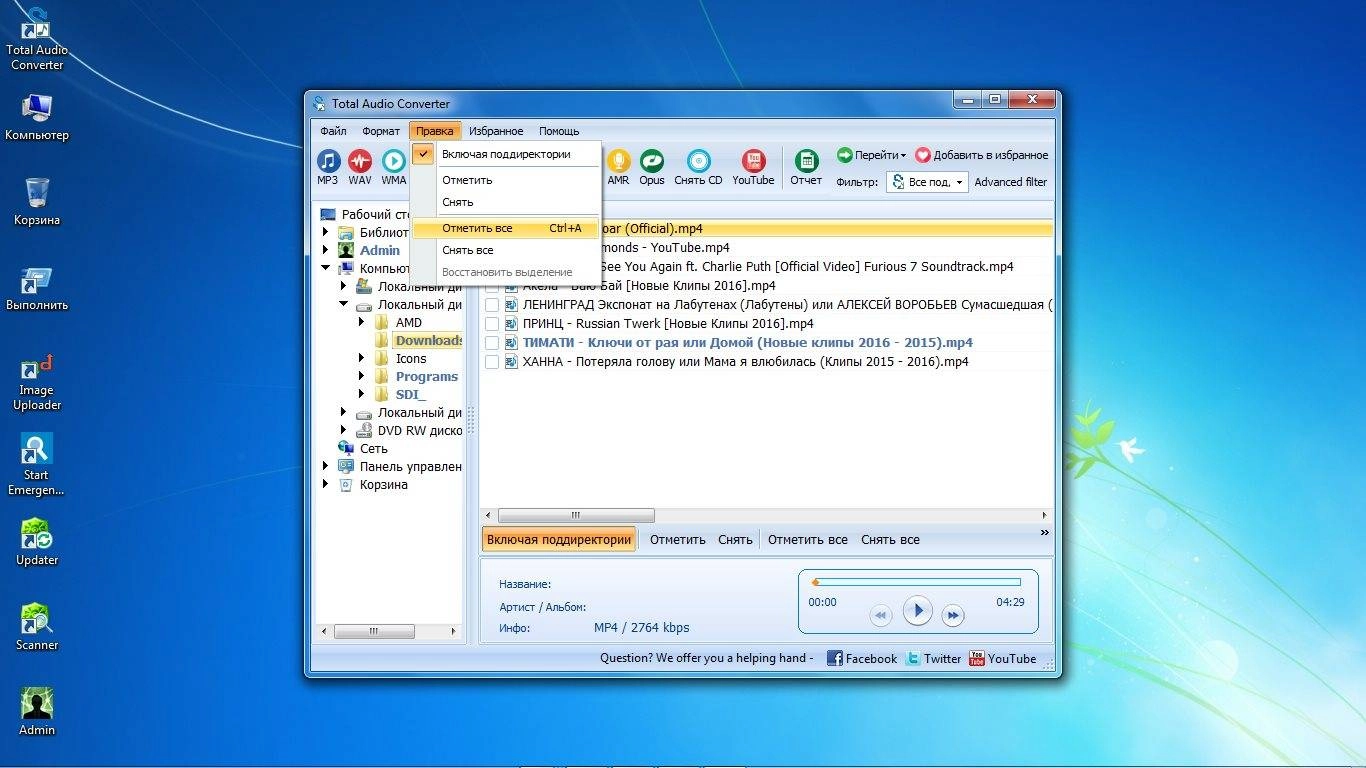Select the Scanner desktop icon
The width and height of the screenshot is (1366, 768).
coord(37,627)
